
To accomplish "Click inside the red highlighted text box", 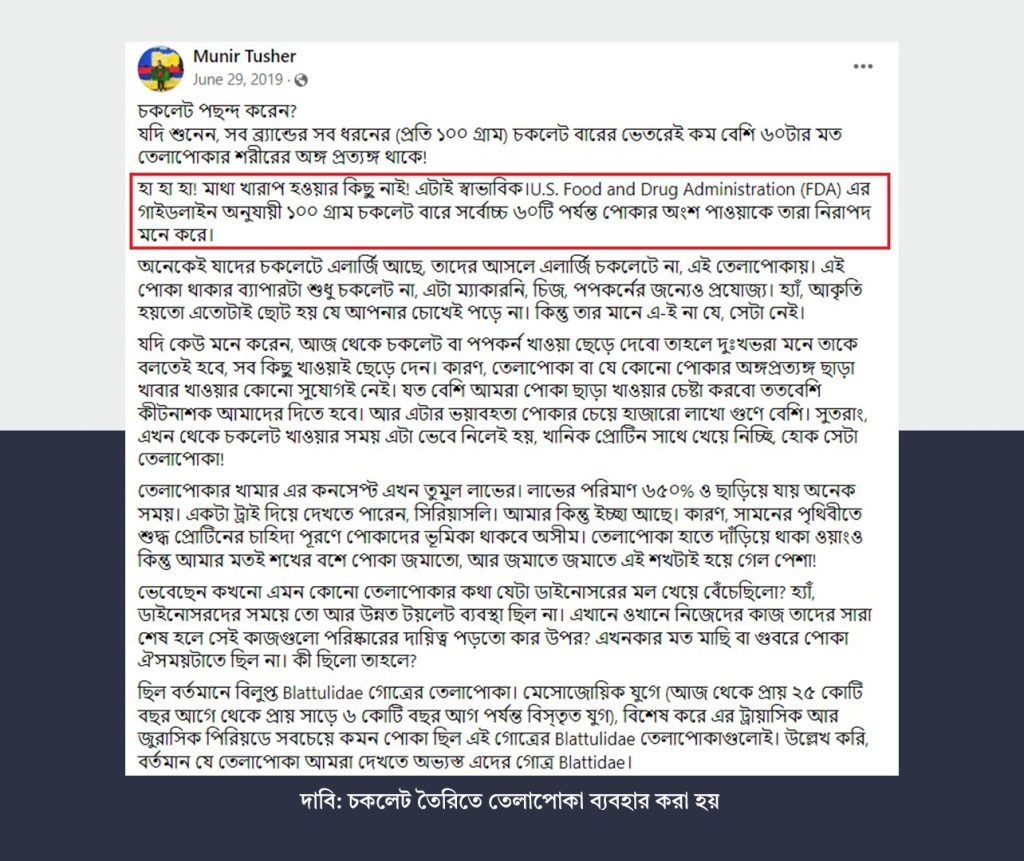I will point(511,211).
